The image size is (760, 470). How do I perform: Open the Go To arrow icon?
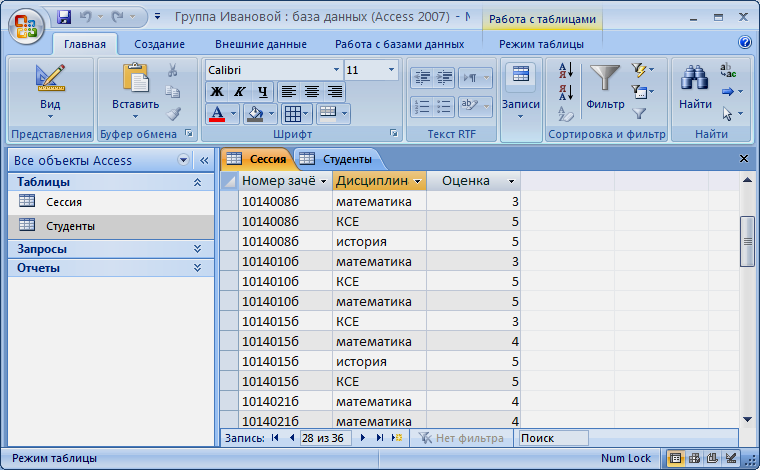(732, 92)
